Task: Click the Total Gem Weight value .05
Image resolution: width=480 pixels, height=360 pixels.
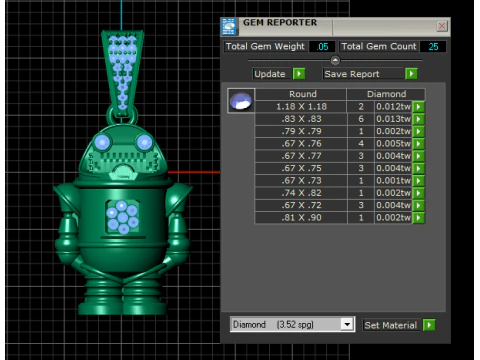Action: pos(322,47)
